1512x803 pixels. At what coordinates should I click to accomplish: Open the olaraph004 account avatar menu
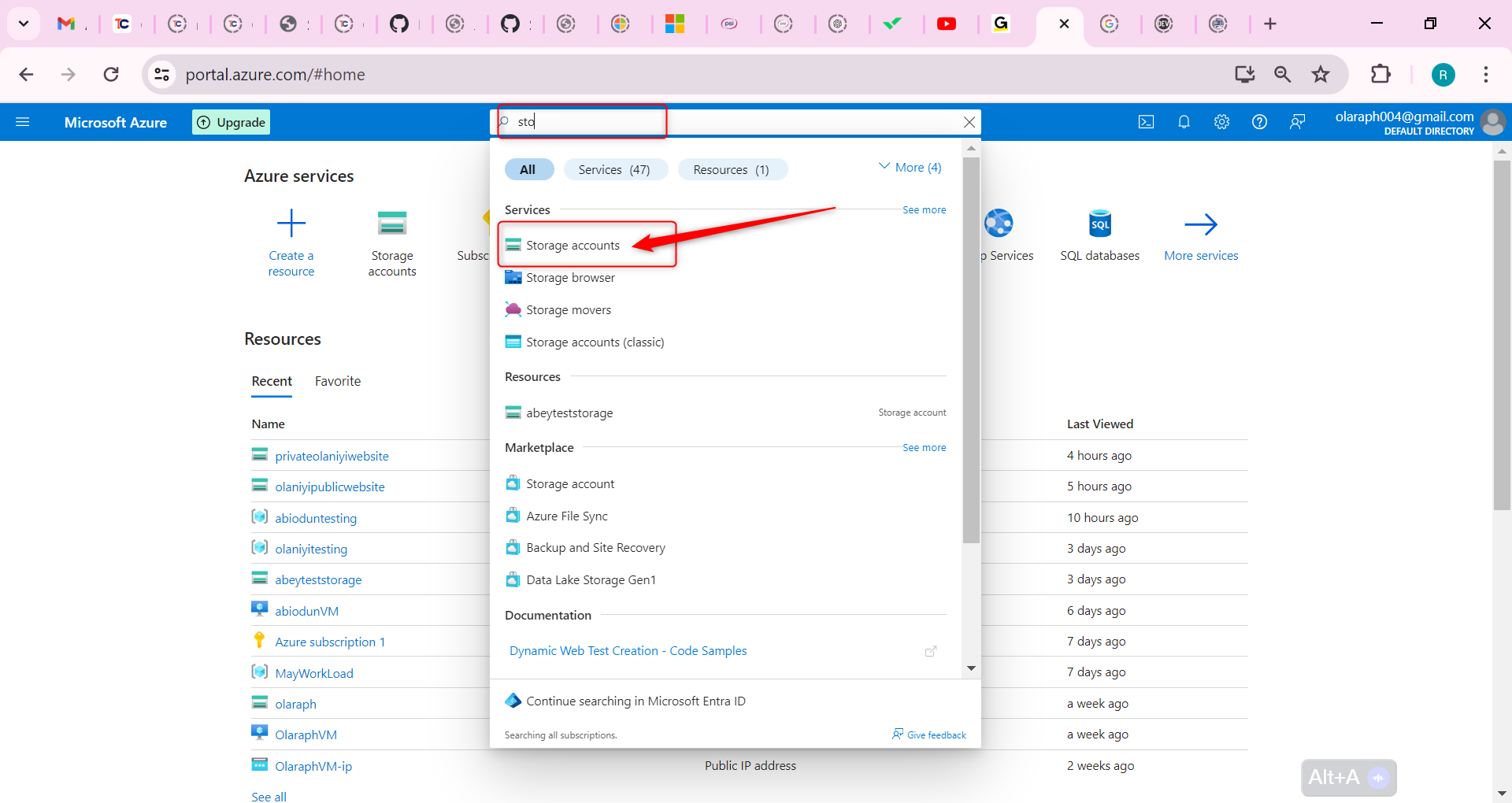pos(1494,122)
